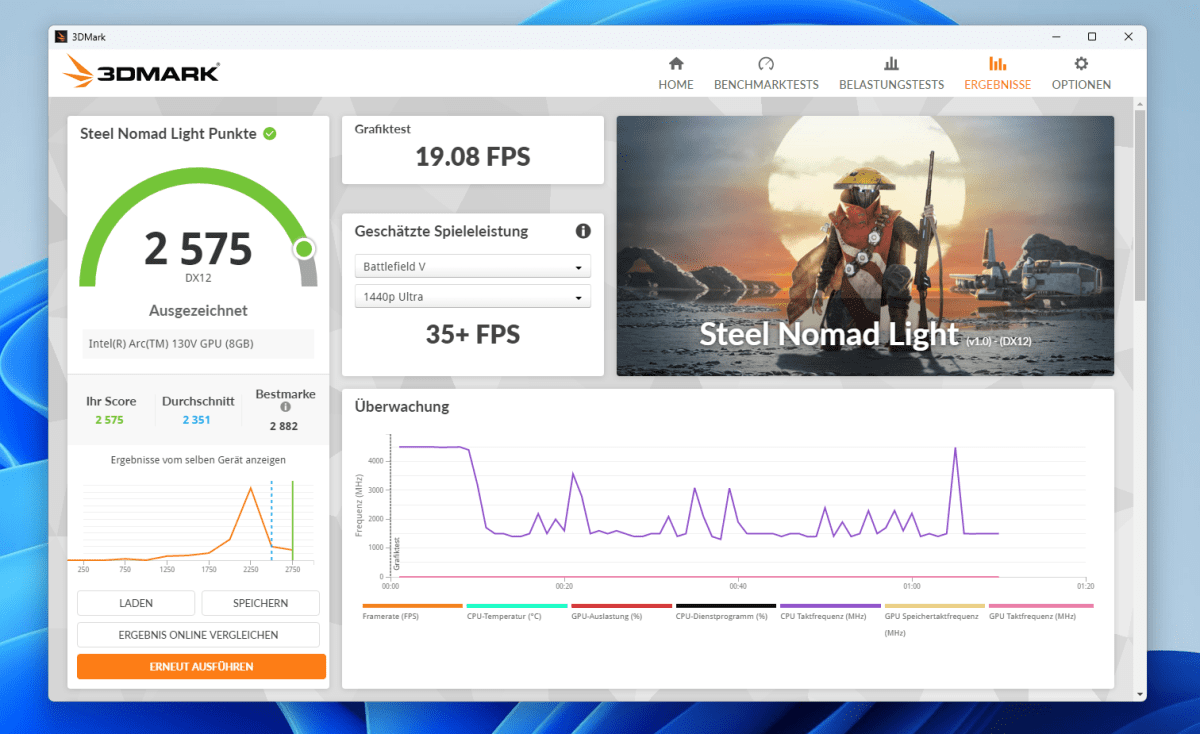Image resolution: width=1200 pixels, height=734 pixels.
Task: Toggle the GPU Taktfrequenz legend entry
Action: [x=1040, y=612]
